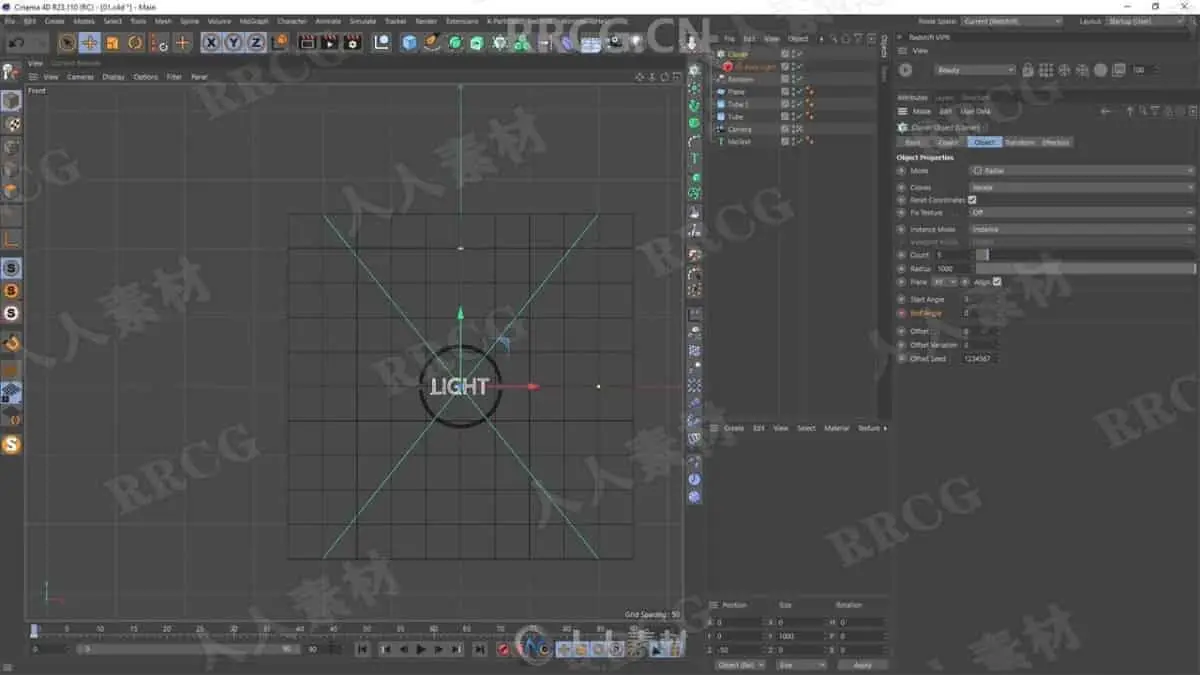Click Render to Picture Viewer icon
The image size is (1200, 675).
pyautogui.click(x=329, y=42)
